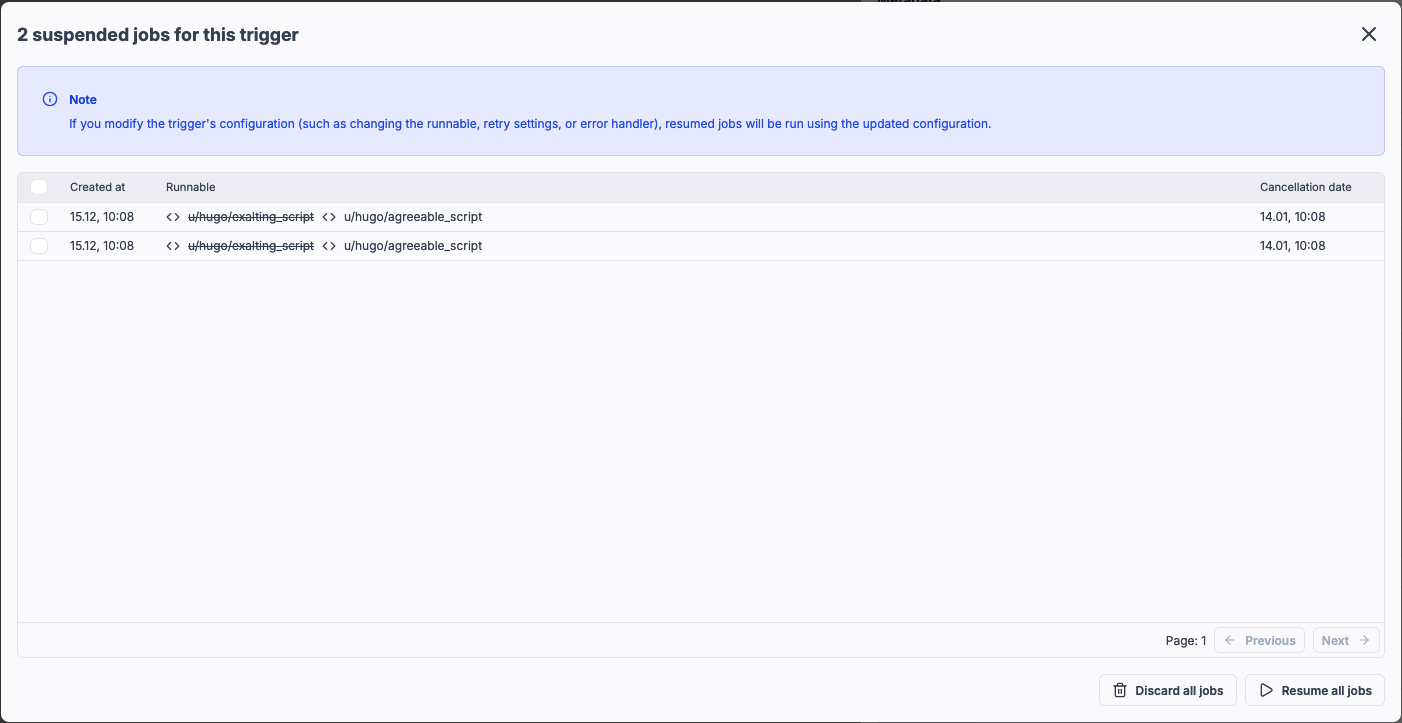Screen dimensions: 1402x723
Task: Click code icon before exalting_script in second row
Action: coord(173,246)
